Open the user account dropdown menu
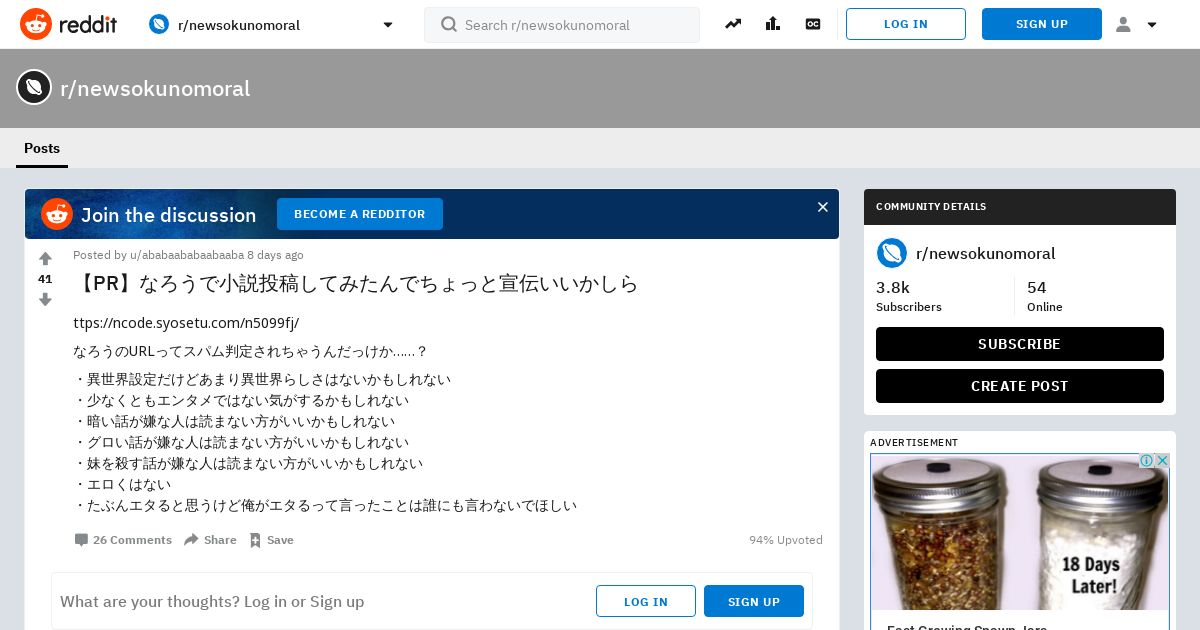This screenshot has height=630, width=1200. pyautogui.click(x=1136, y=24)
